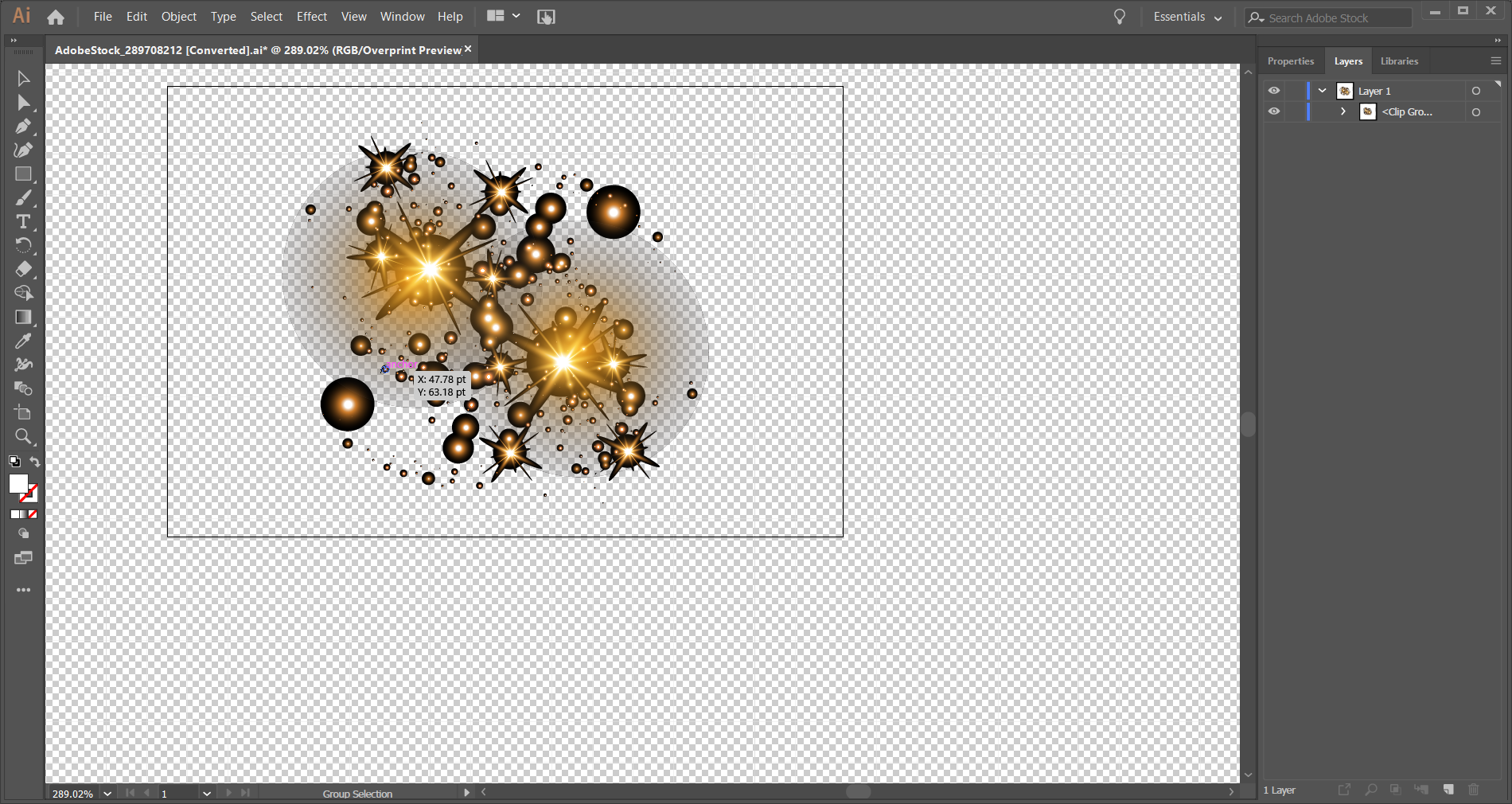The height and width of the screenshot is (804, 1512).
Task: Open the Select menu
Action: (x=266, y=16)
